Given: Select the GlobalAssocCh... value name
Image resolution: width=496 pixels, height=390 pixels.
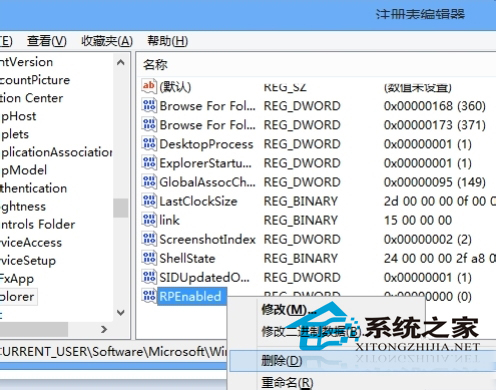Looking at the screenshot, I should pos(207,182).
